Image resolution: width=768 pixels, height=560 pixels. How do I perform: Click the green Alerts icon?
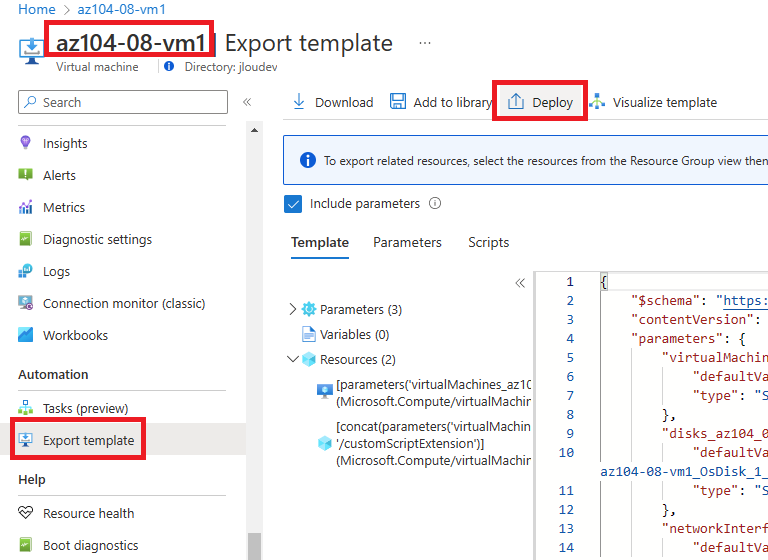coord(25,174)
